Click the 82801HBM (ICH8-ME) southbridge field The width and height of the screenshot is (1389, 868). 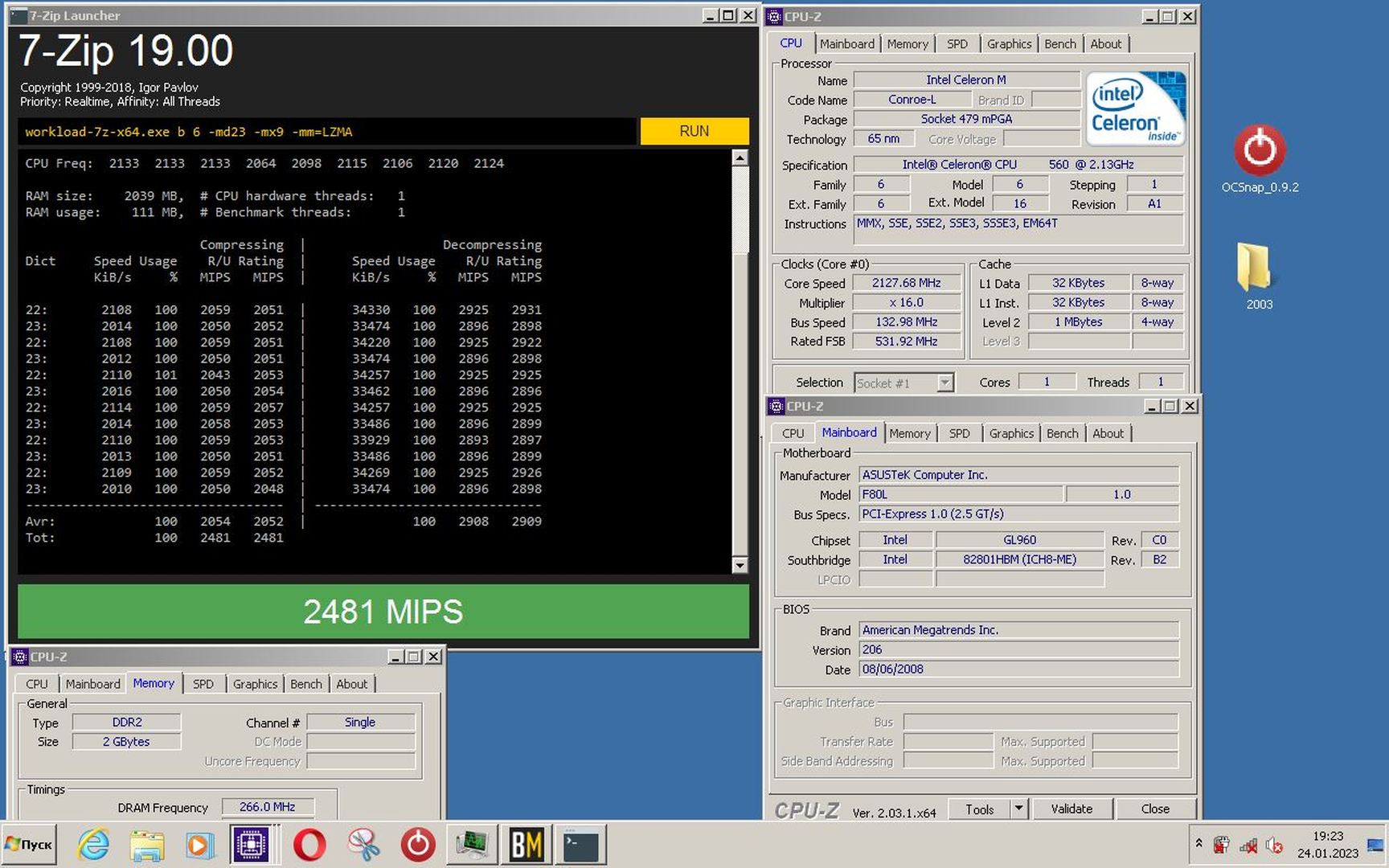click(1019, 559)
